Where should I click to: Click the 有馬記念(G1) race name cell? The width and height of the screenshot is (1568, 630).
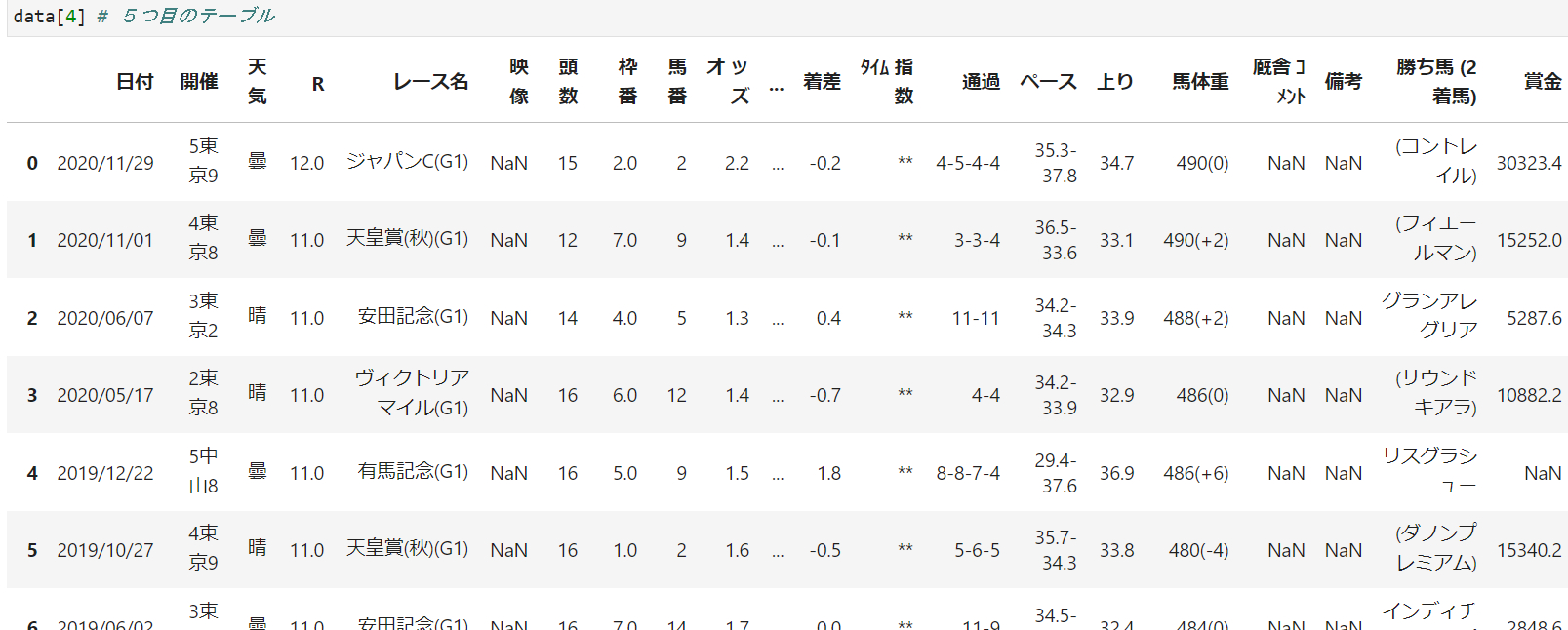413,472
